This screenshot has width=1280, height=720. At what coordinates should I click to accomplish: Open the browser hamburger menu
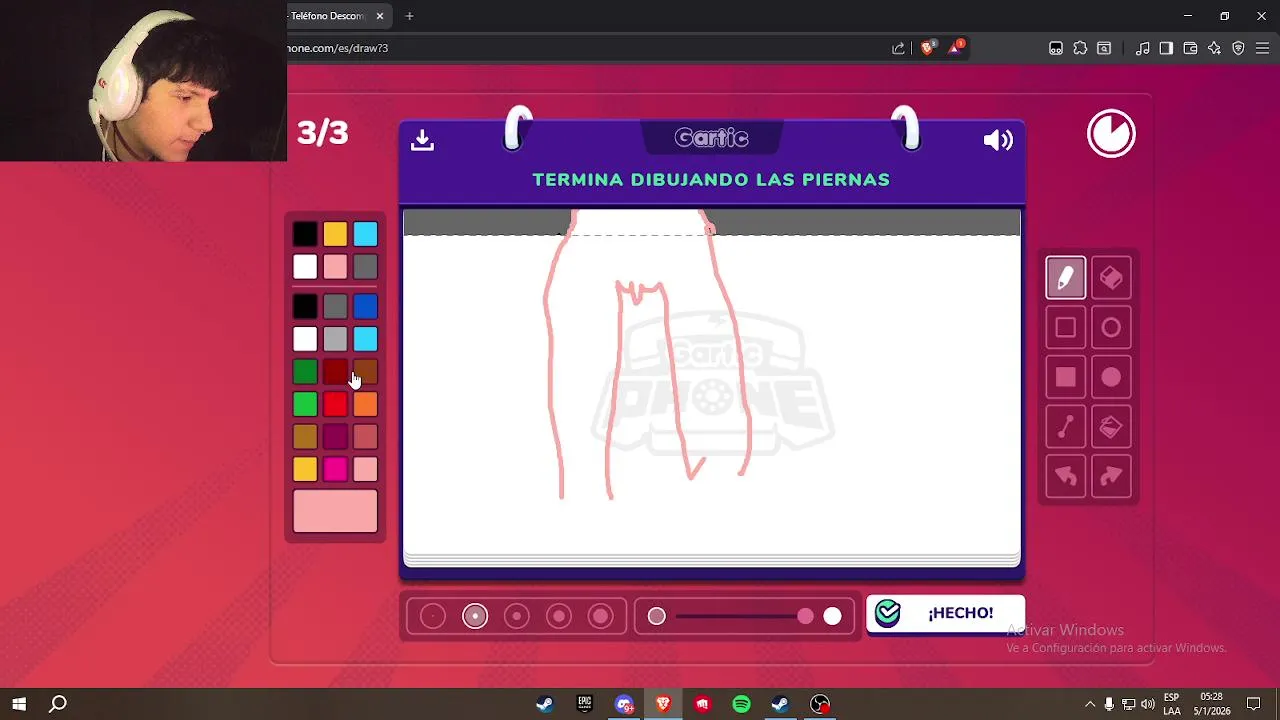pyautogui.click(x=1262, y=48)
